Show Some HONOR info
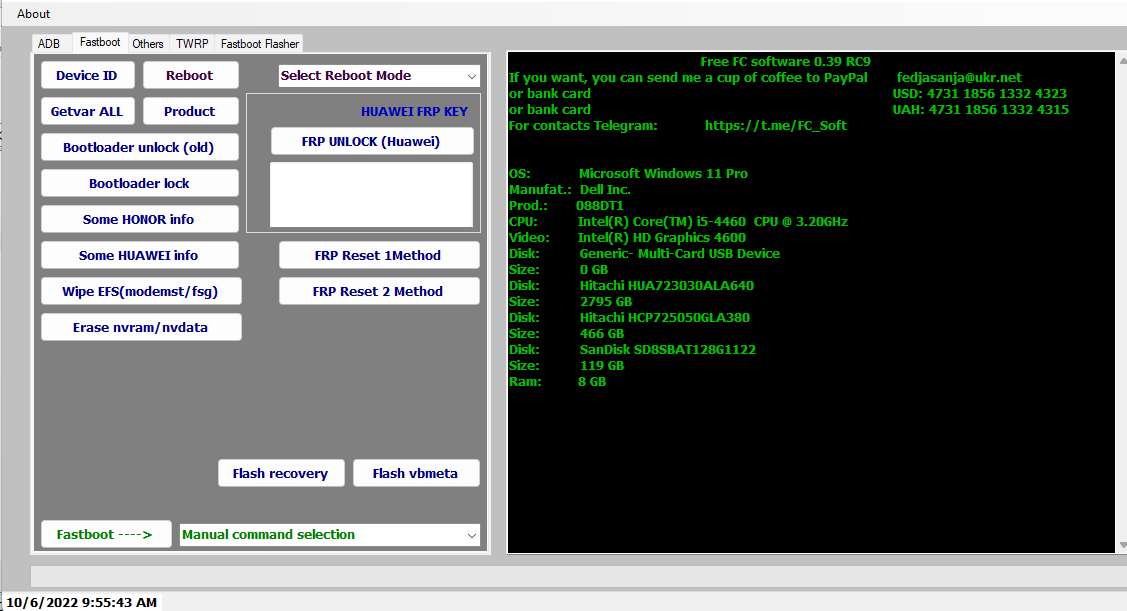This screenshot has width=1127, height=611. point(139,219)
